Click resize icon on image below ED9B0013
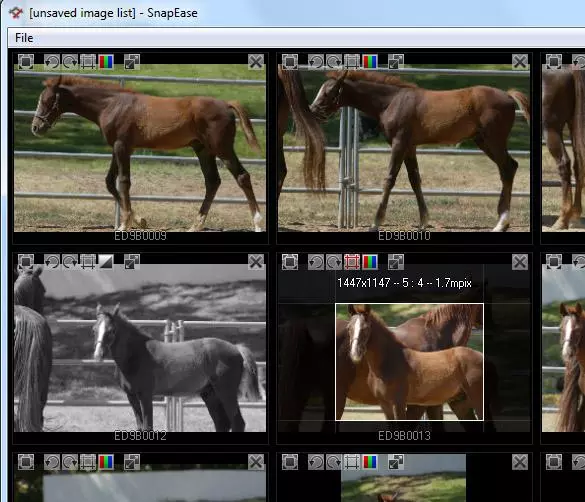Image resolution: width=585 pixels, height=502 pixels. point(396,462)
